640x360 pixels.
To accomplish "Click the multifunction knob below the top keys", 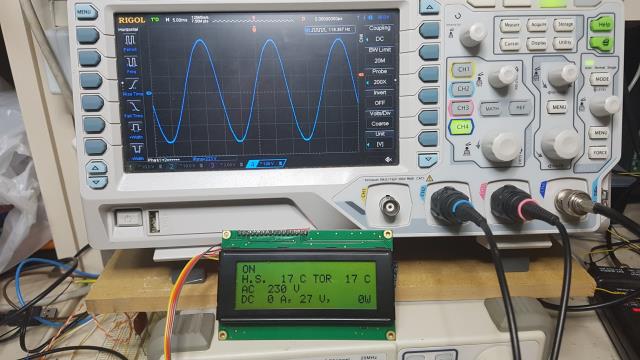I will coord(472,34).
